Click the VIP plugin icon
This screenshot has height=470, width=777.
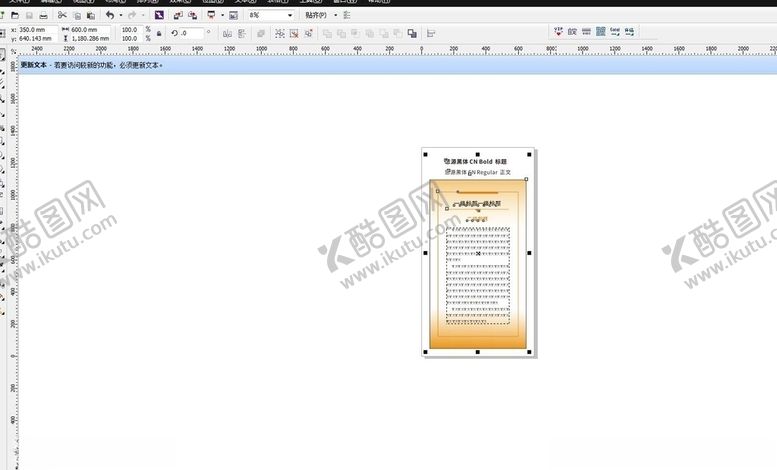(x=558, y=32)
